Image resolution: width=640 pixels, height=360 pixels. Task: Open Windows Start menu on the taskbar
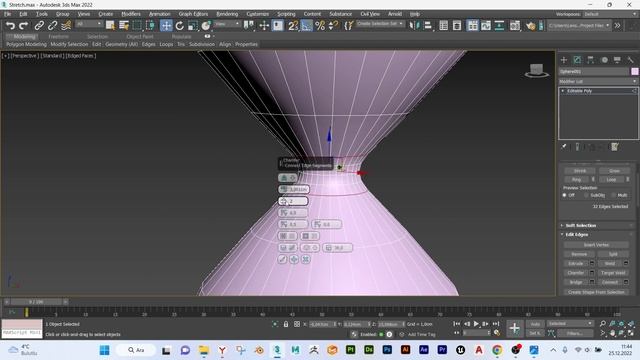point(104,350)
